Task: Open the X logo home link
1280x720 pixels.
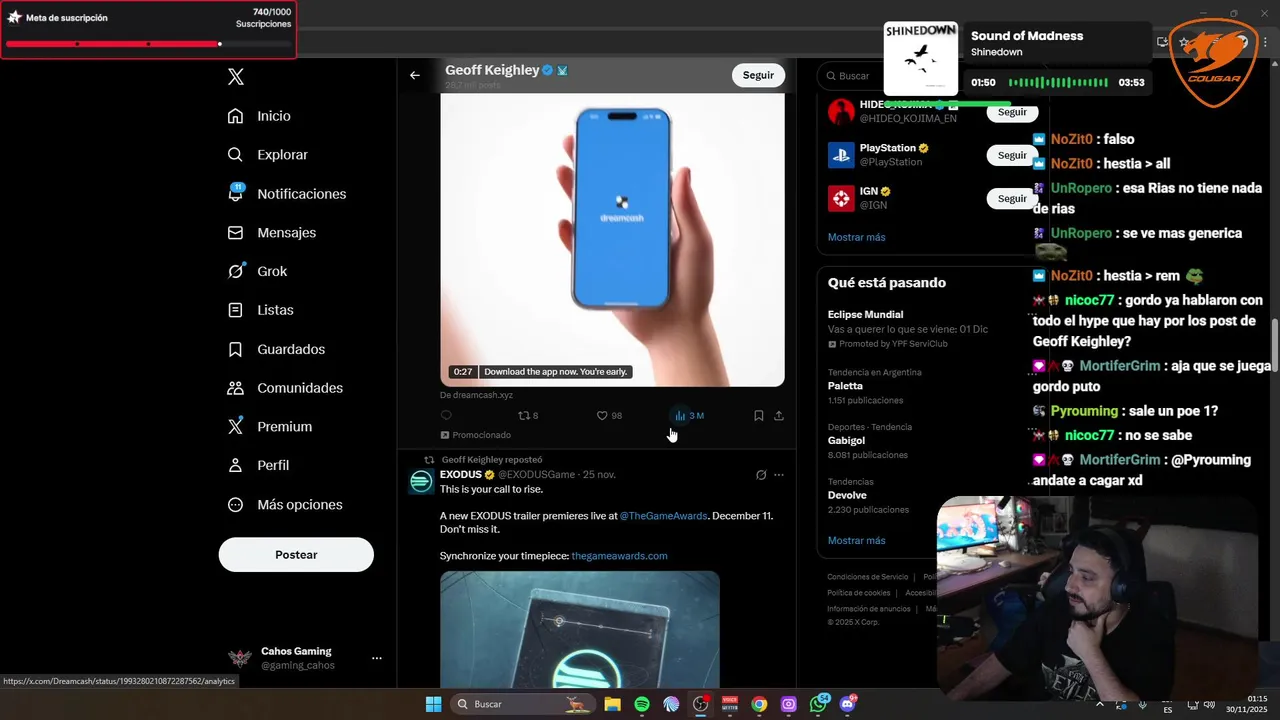Action: tap(235, 77)
